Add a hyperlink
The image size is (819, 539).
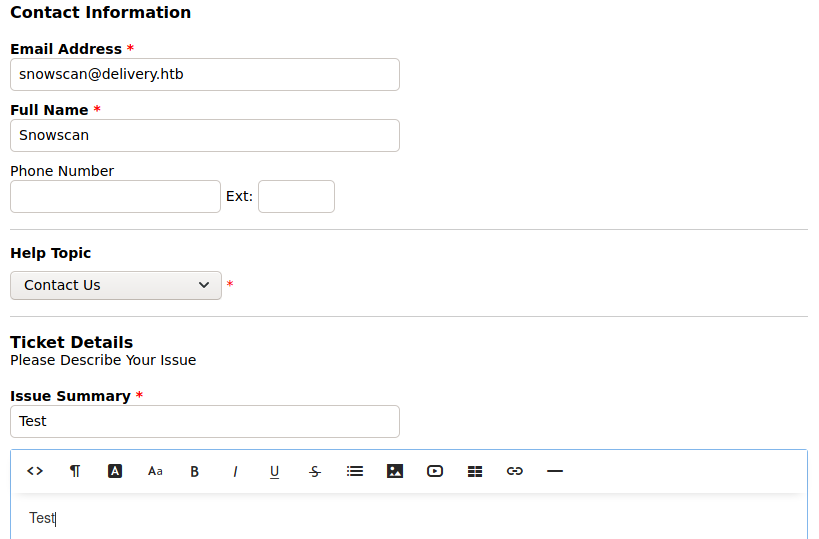pyautogui.click(x=515, y=471)
